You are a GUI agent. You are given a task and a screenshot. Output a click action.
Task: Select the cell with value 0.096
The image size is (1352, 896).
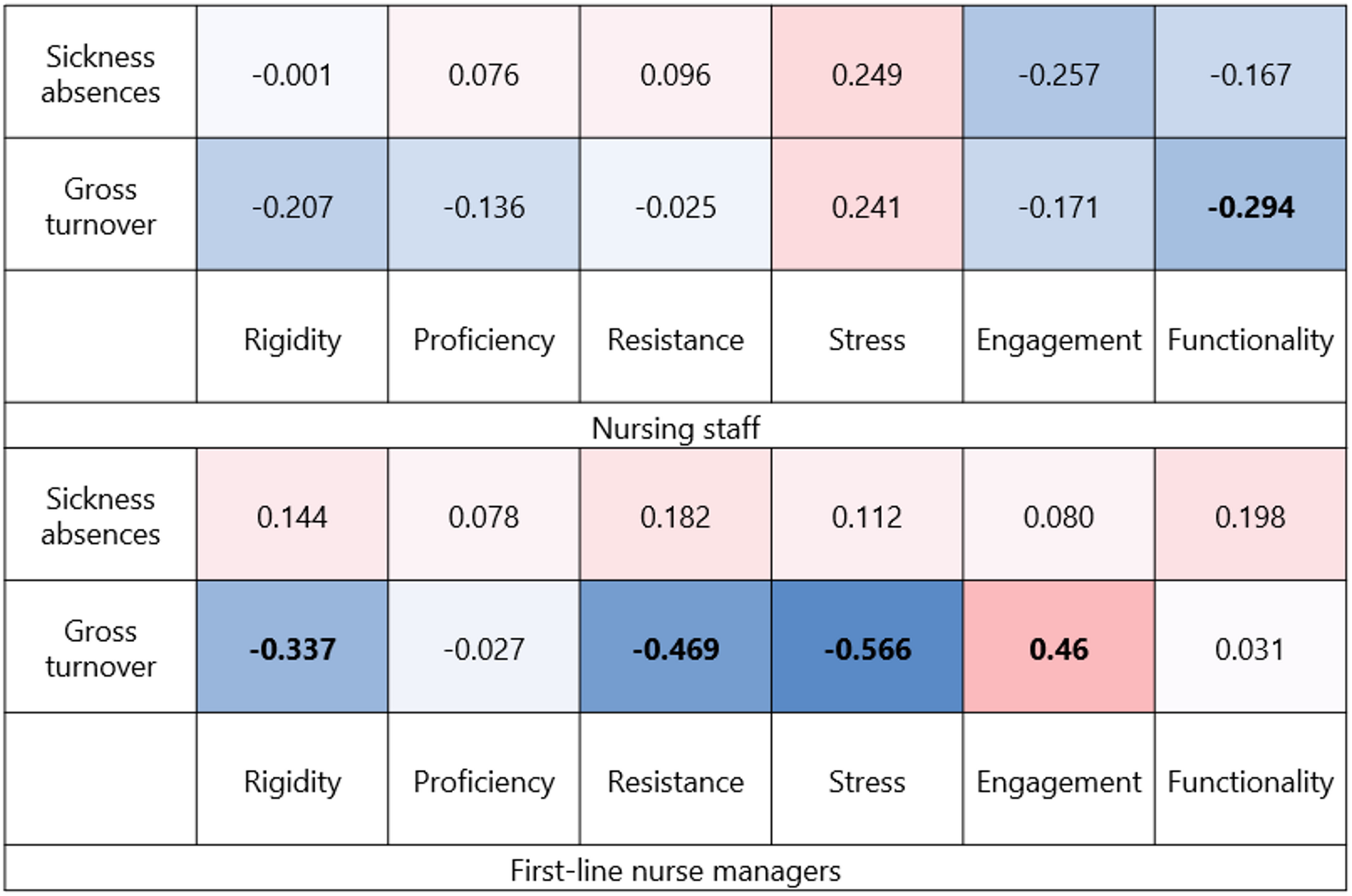675,74
